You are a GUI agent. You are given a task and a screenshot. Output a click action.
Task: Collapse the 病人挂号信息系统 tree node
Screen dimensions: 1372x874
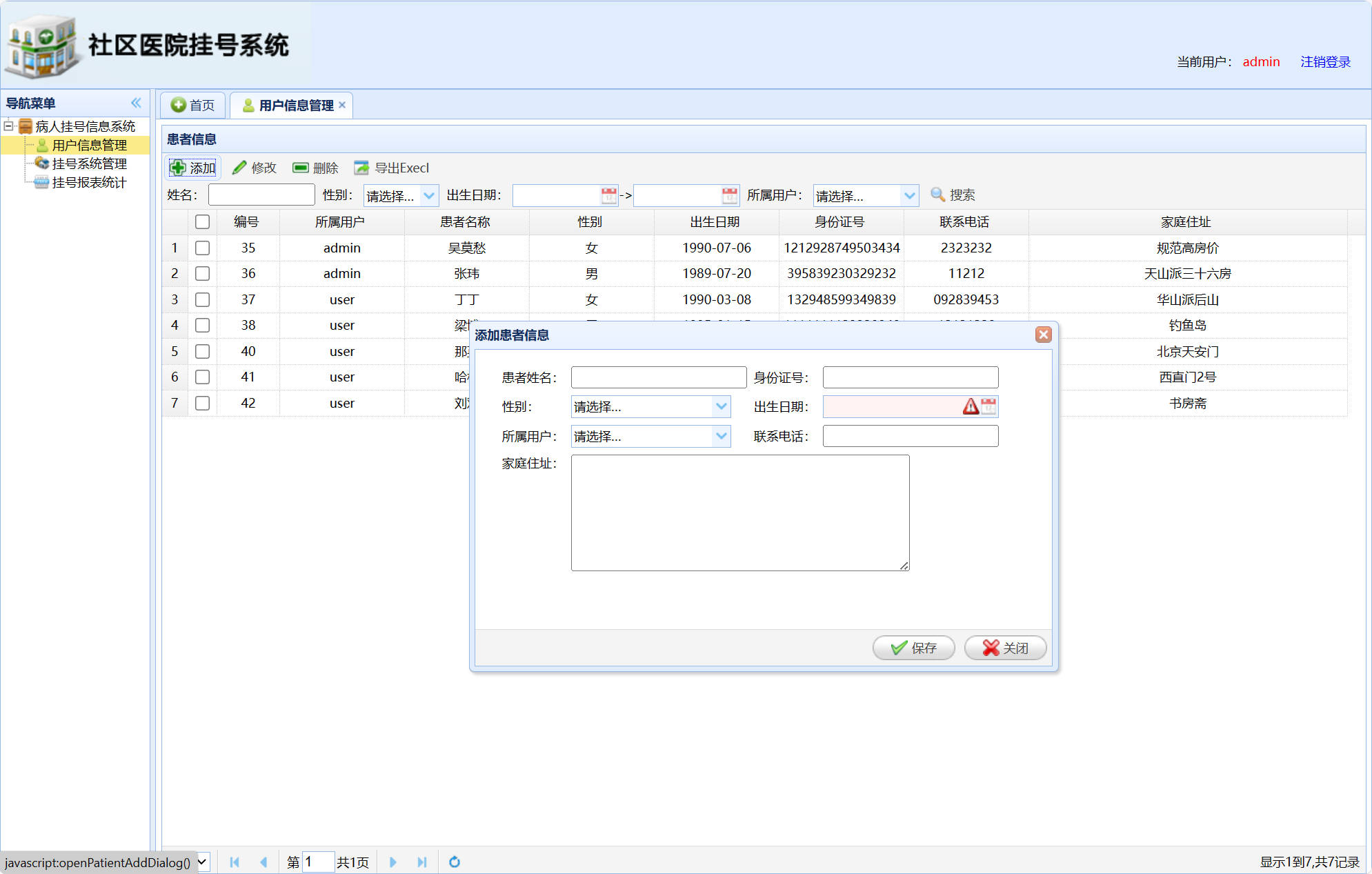click(x=9, y=126)
